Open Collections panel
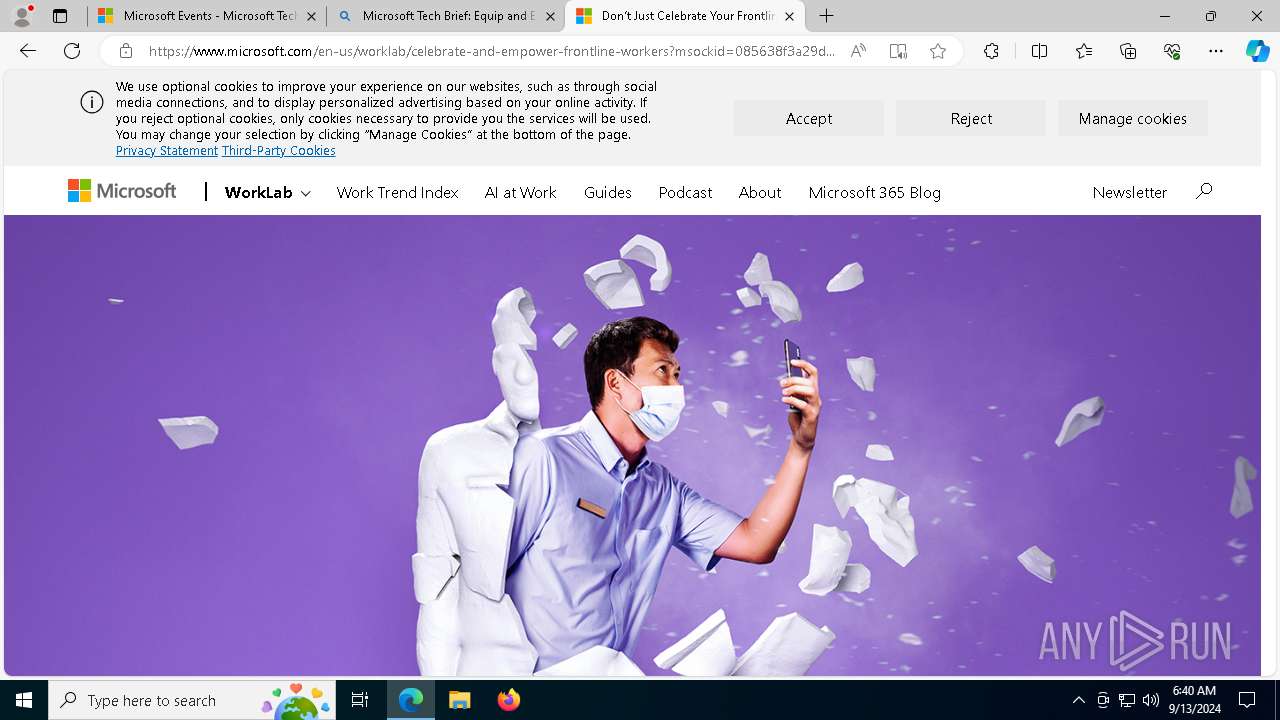 [x=1128, y=51]
